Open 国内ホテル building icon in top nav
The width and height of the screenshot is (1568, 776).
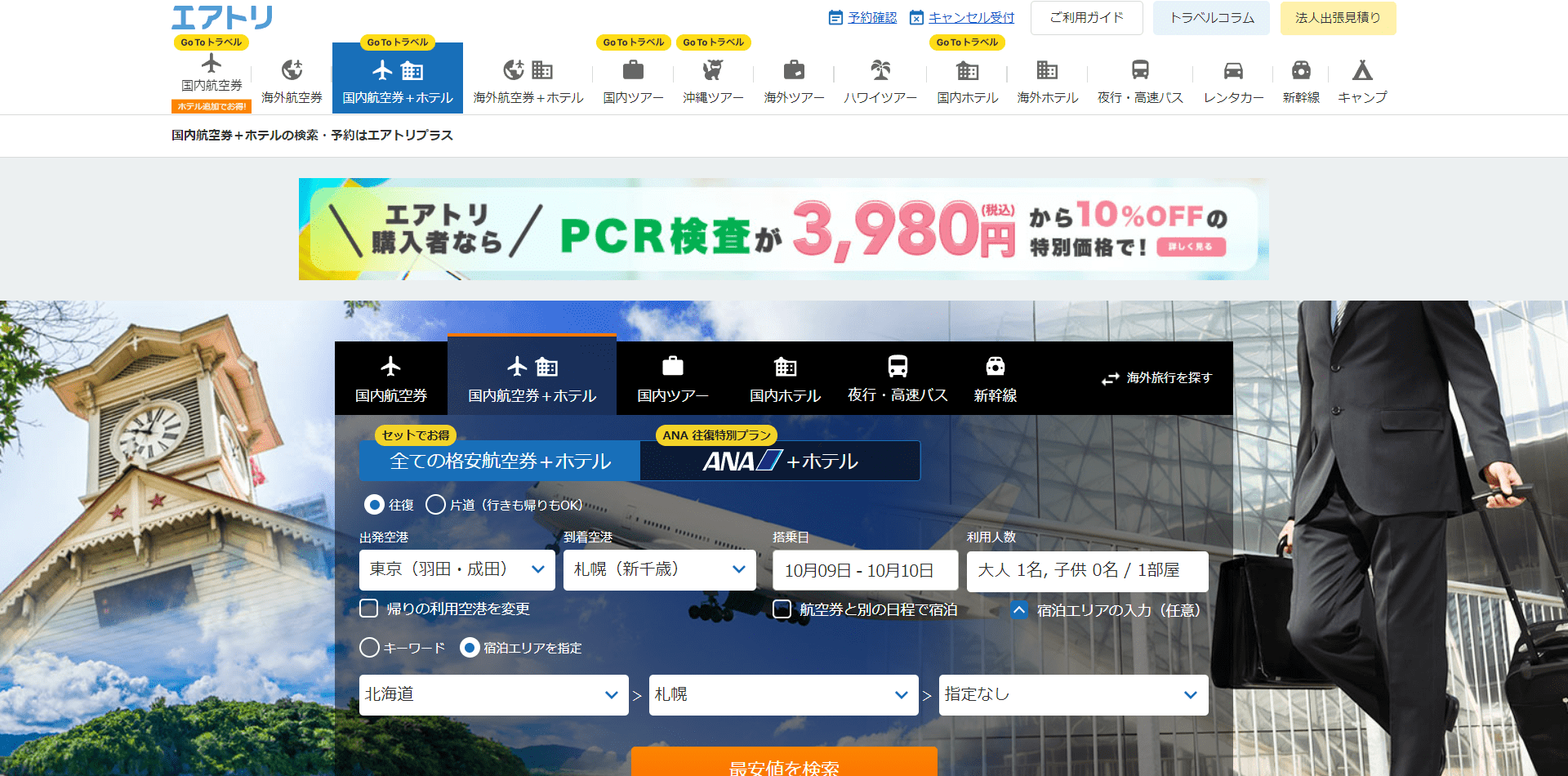tap(968, 70)
